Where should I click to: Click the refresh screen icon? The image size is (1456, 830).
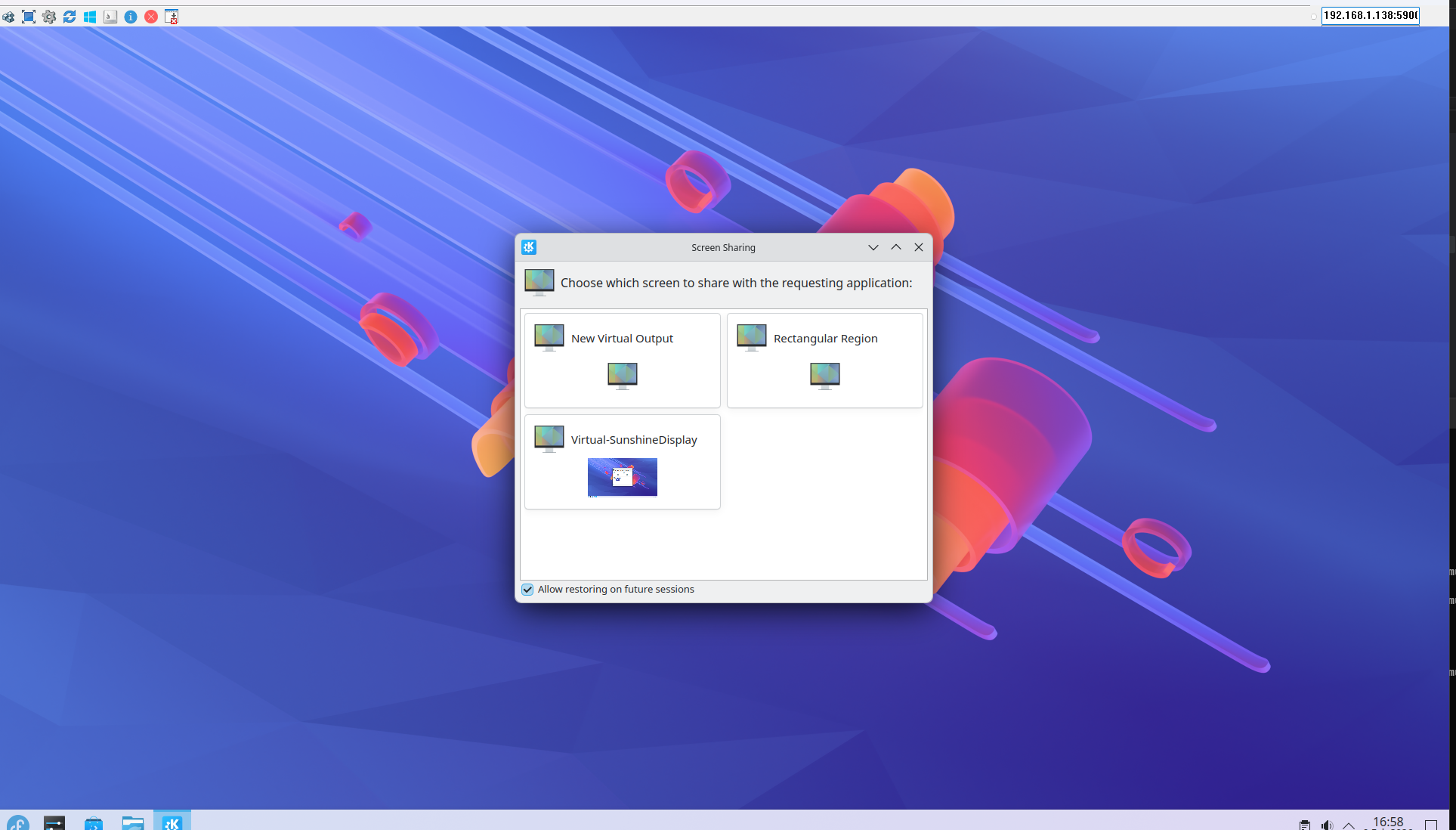click(x=70, y=17)
